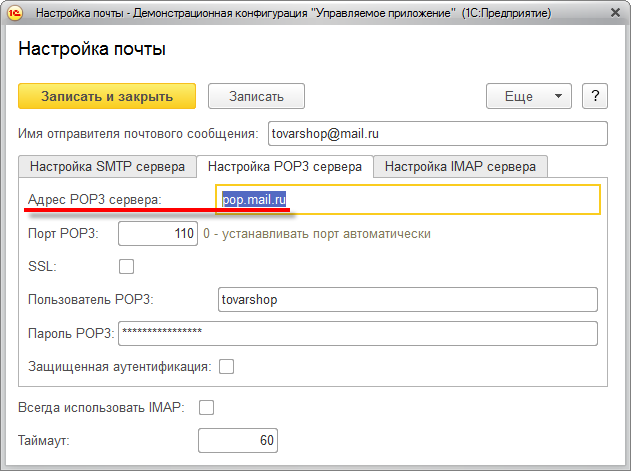The width and height of the screenshot is (631, 471).
Task: Toggle the "Защищенная аутентификация" checkbox
Action: click(x=227, y=366)
